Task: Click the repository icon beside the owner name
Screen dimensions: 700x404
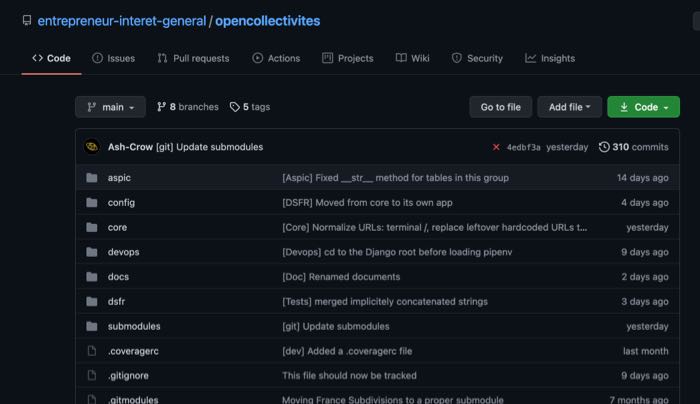Action: [x=27, y=21]
